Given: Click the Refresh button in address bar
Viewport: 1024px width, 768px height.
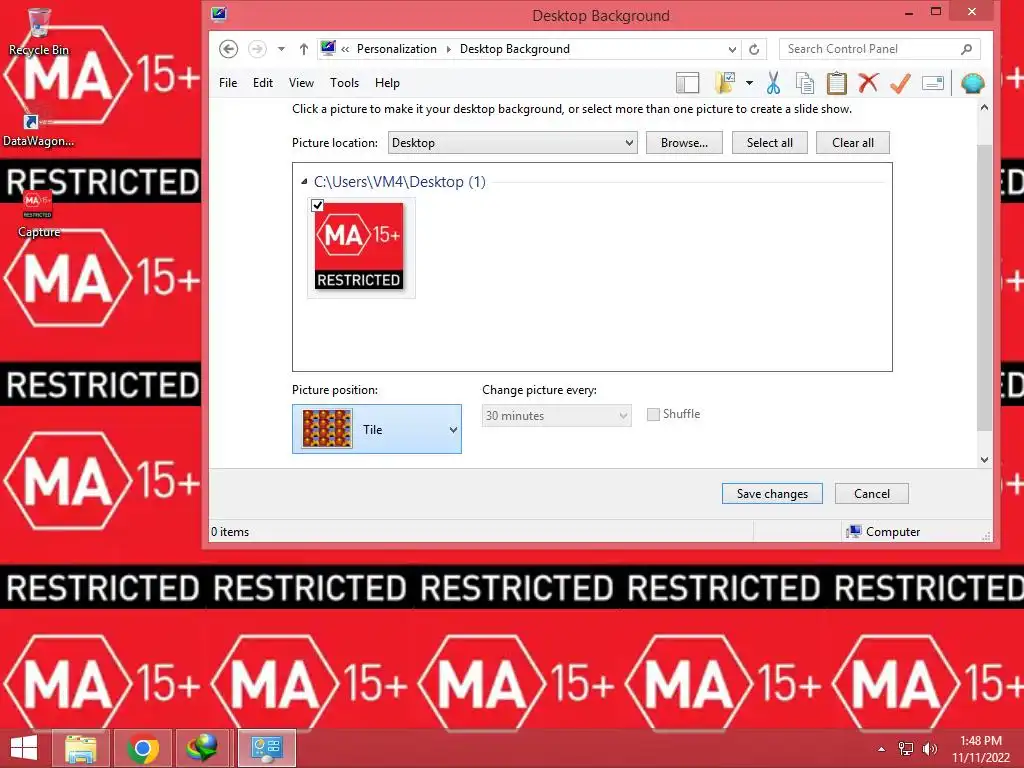Looking at the screenshot, I should point(754,49).
